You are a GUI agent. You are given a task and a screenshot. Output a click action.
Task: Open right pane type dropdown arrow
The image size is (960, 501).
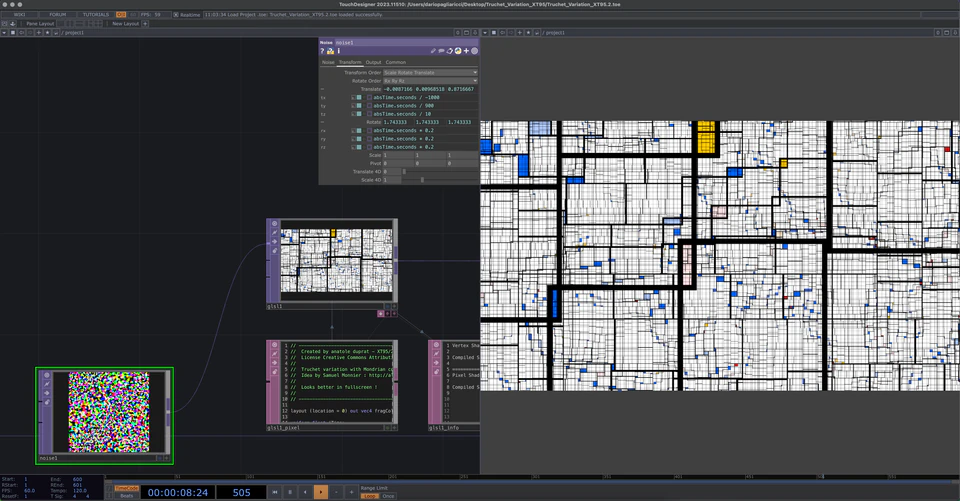(486, 32)
